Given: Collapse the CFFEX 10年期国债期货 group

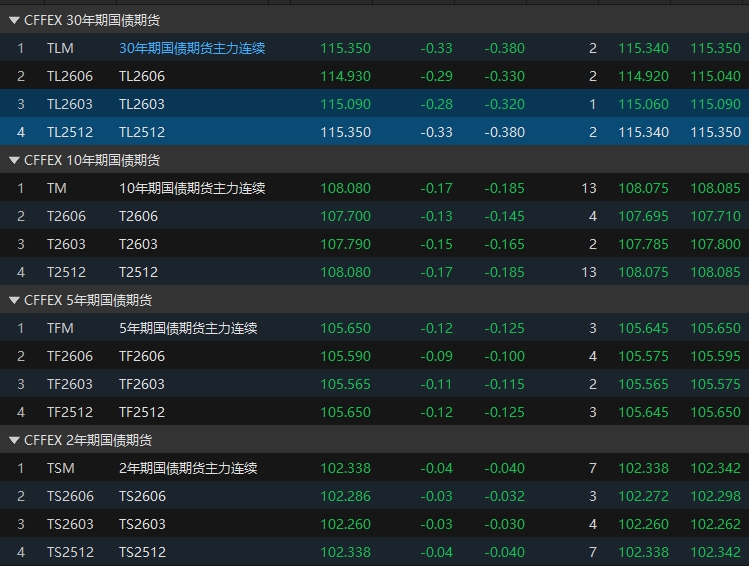Looking at the screenshot, I should pyautogui.click(x=14, y=160).
